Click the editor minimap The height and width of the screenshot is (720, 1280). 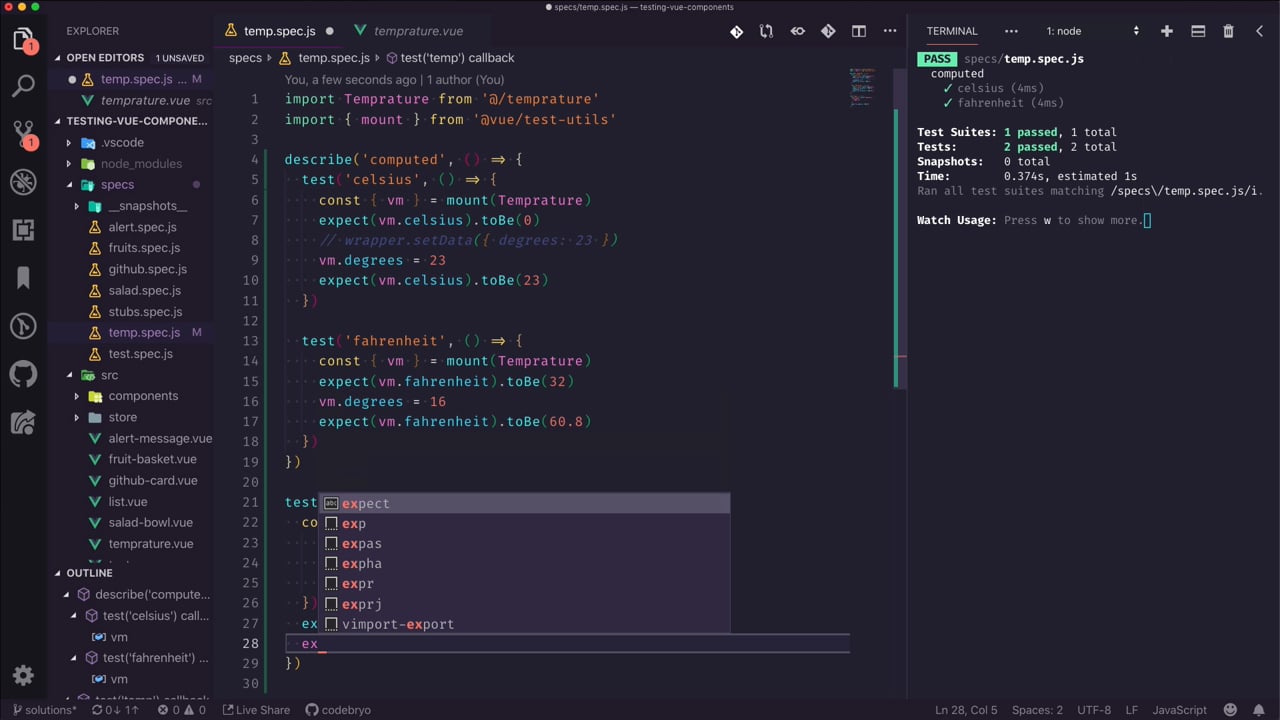(x=862, y=87)
